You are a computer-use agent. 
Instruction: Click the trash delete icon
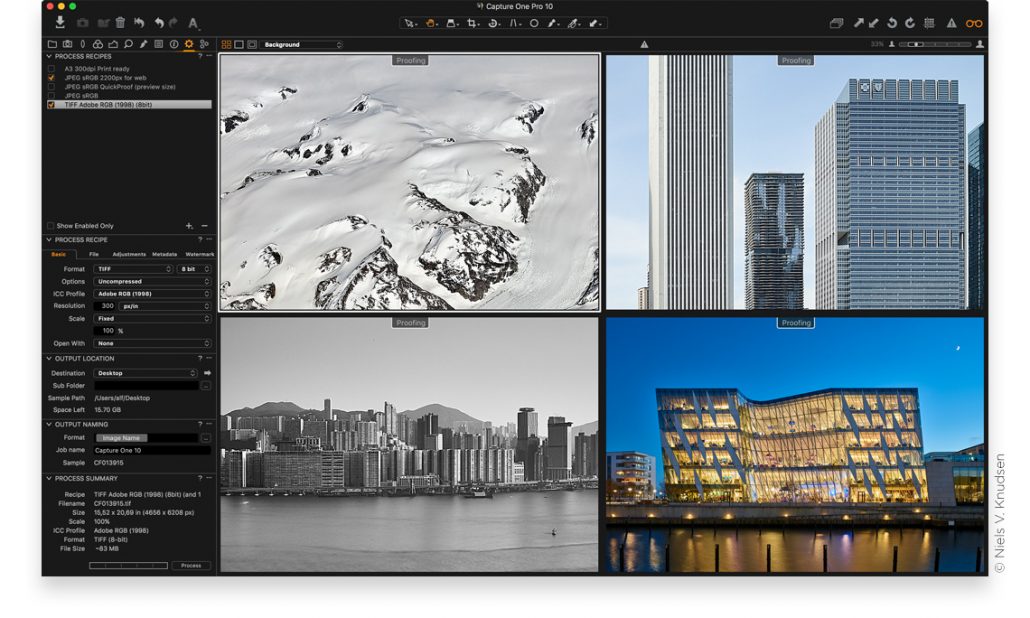point(120,22)
